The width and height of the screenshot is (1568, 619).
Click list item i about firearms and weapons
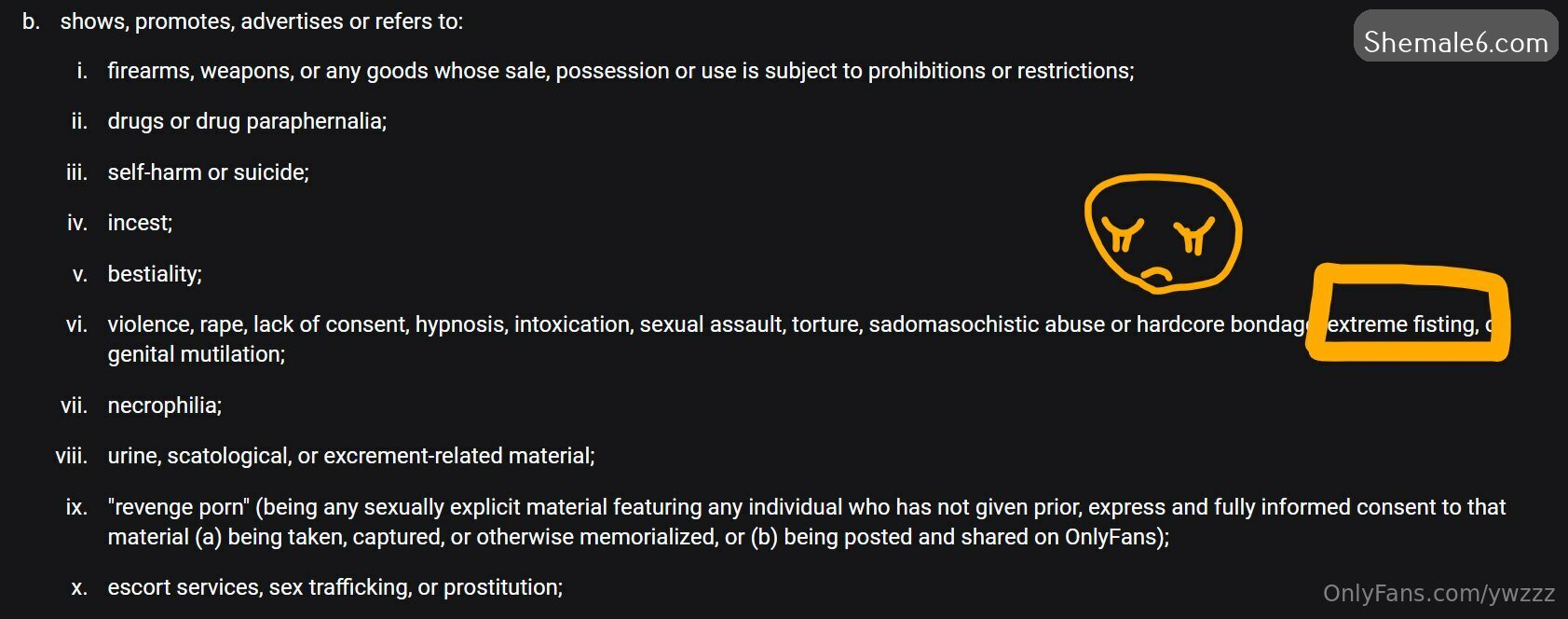(x=620, y=71)
